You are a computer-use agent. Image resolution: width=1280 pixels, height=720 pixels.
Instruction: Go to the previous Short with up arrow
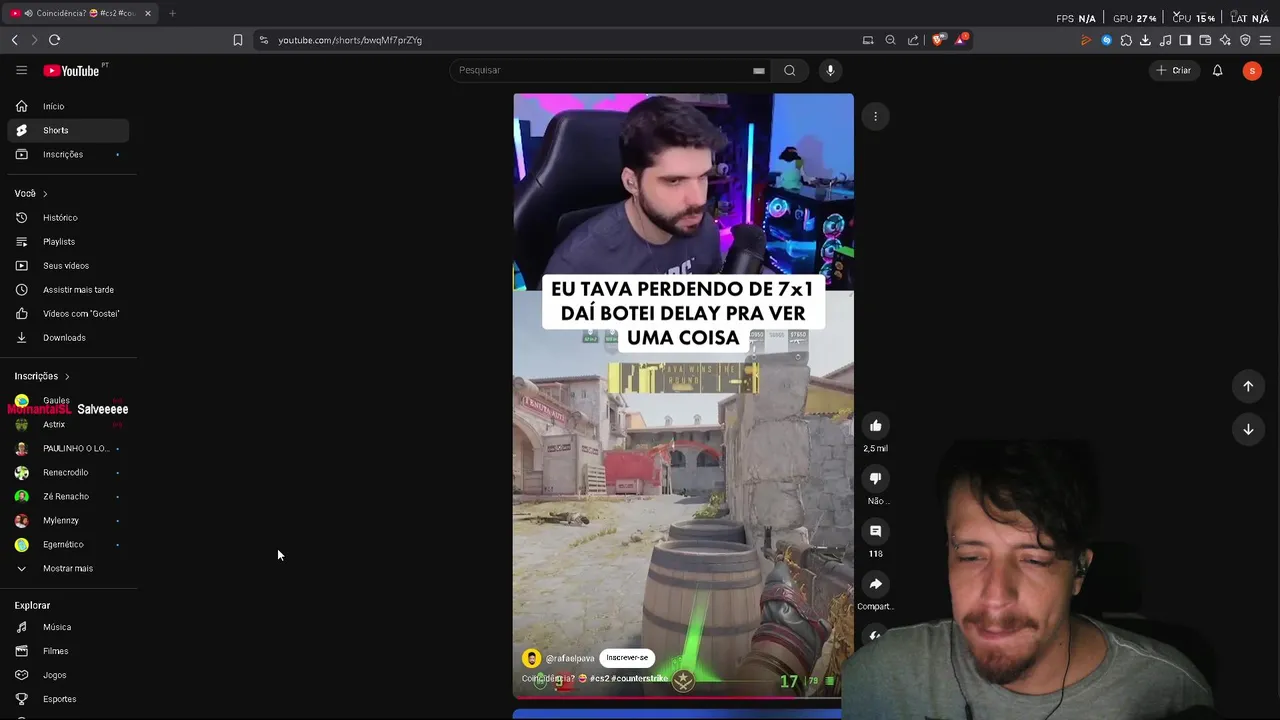tap(1248, 386)
